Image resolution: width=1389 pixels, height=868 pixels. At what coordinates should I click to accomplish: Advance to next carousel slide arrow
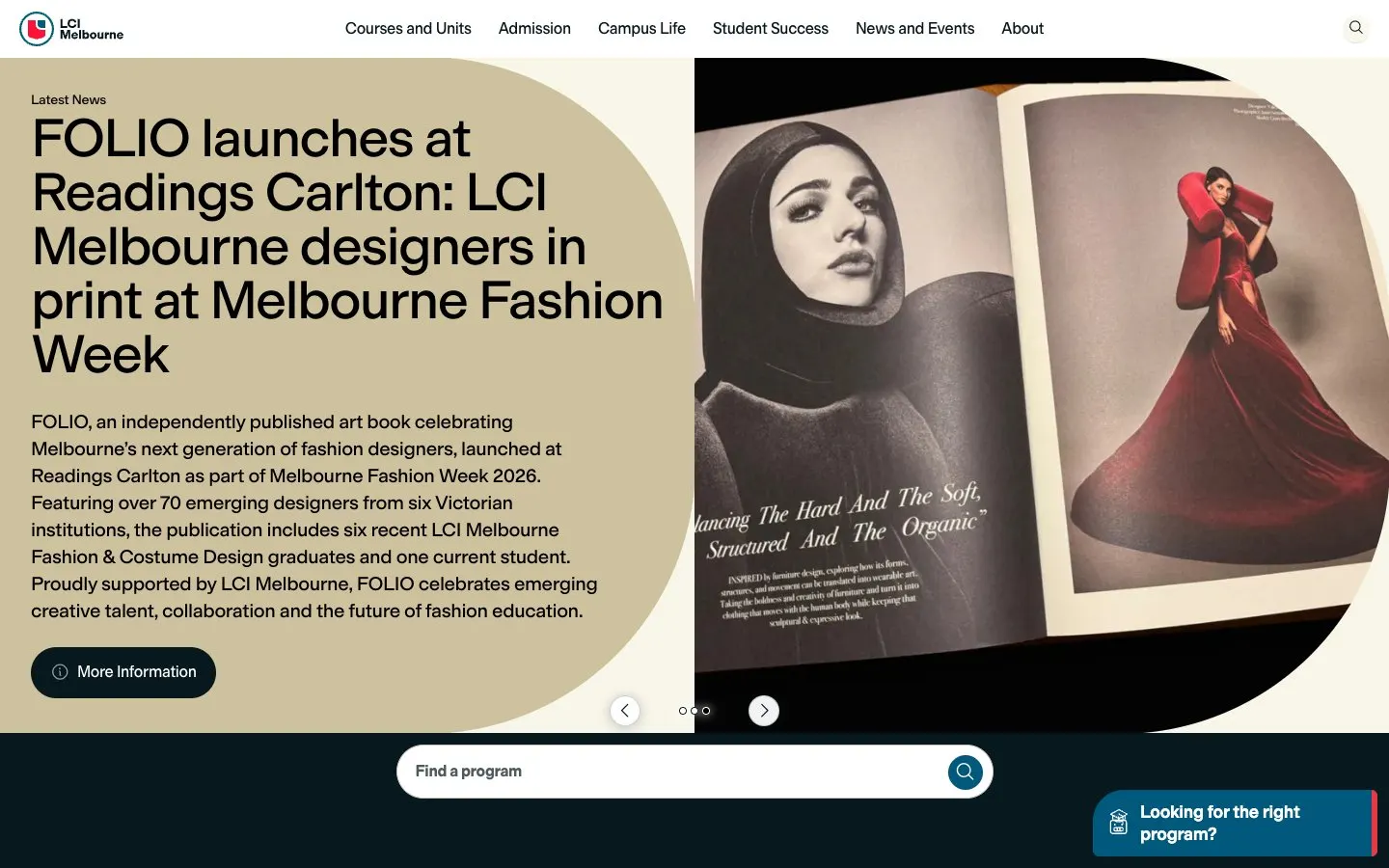pyautogui.click(x=764, y=711)
